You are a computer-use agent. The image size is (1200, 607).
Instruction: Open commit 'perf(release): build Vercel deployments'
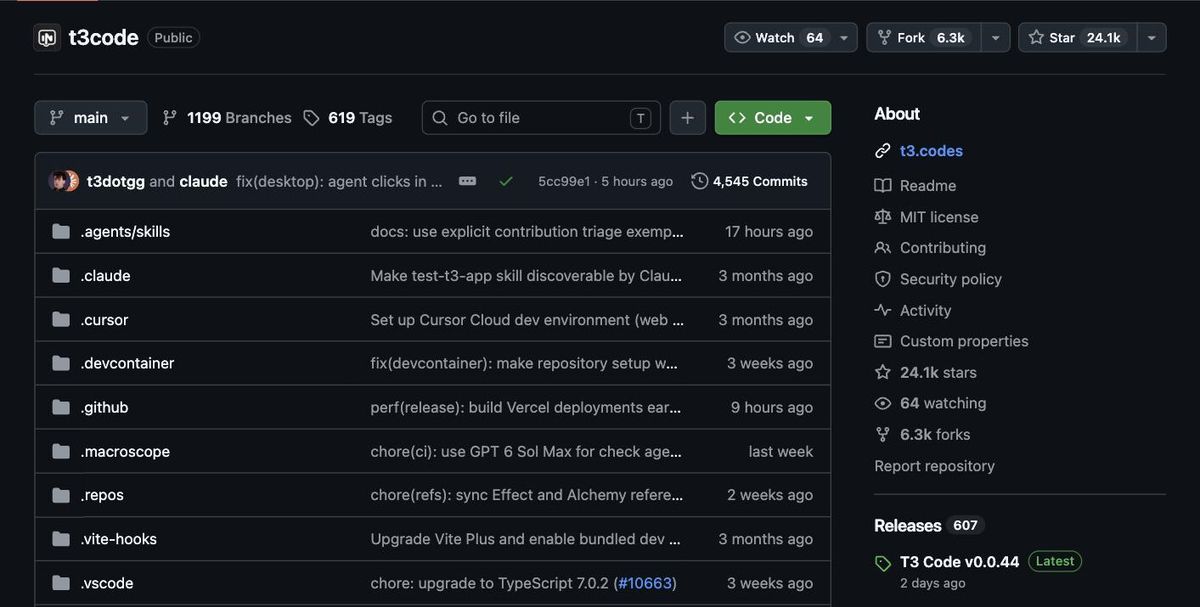[x=526, y=408]
